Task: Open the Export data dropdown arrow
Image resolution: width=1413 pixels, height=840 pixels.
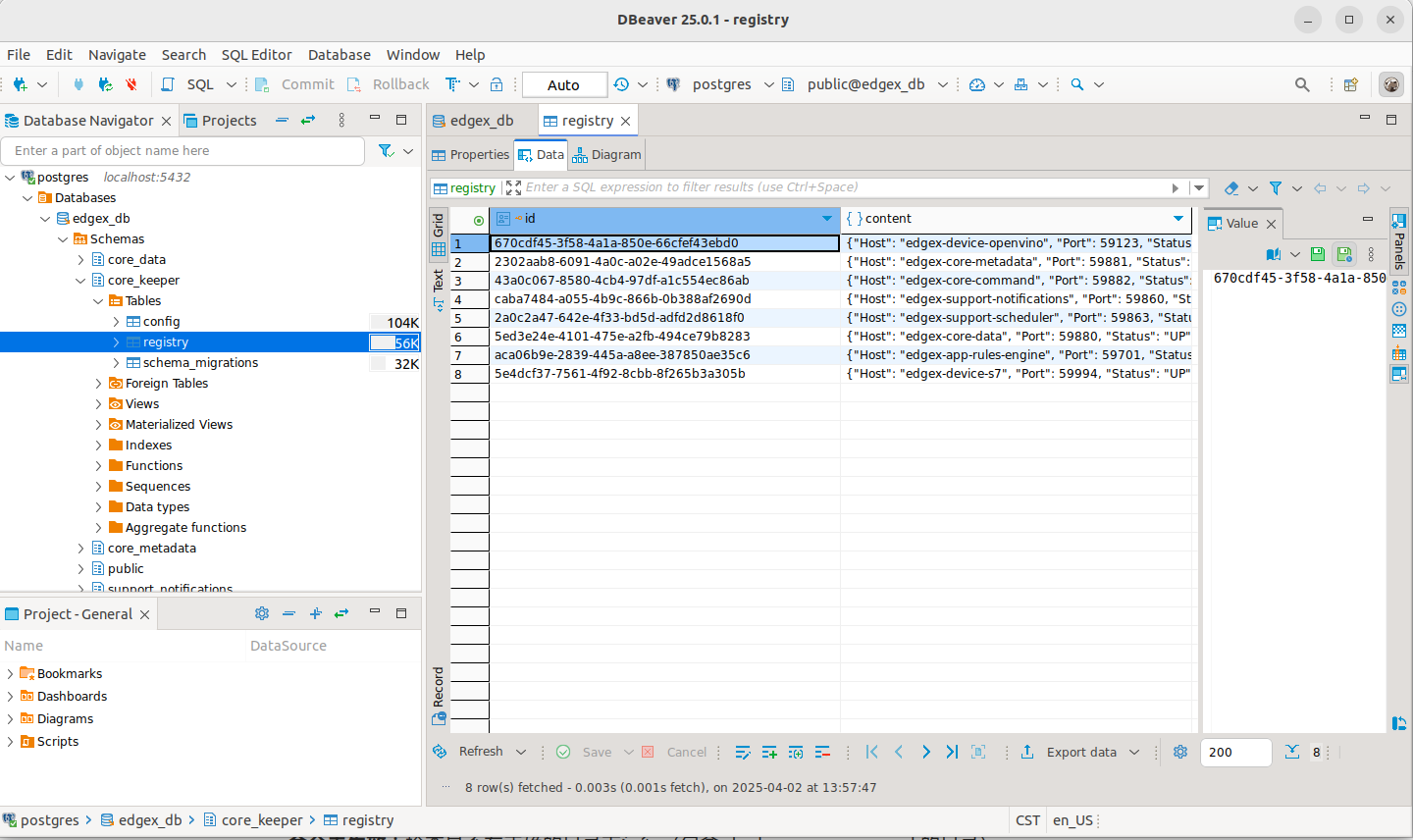Action: click(1134, 752)
